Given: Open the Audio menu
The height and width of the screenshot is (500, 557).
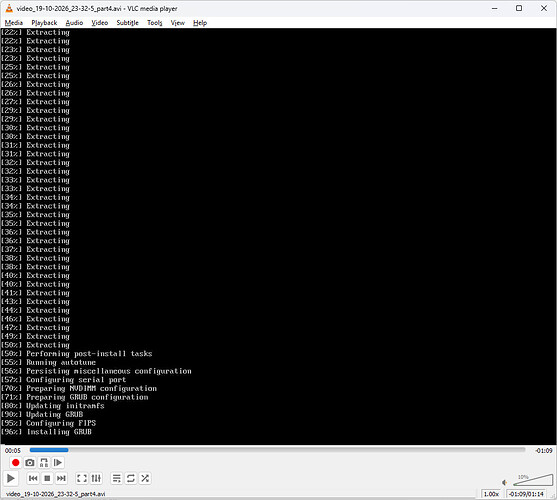Looking at the screenshot, I should pyautogui.click(x=74, y=23).
